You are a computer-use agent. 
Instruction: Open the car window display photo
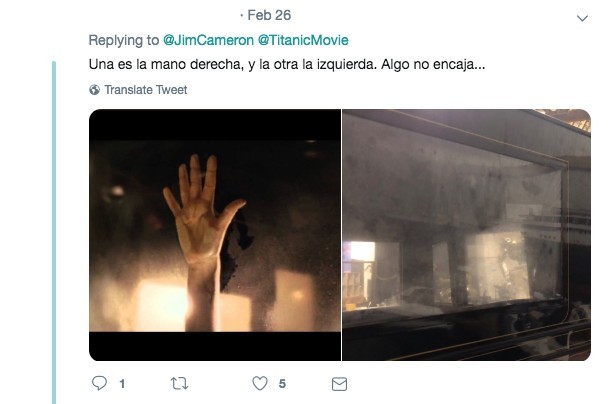click(466, 235)
